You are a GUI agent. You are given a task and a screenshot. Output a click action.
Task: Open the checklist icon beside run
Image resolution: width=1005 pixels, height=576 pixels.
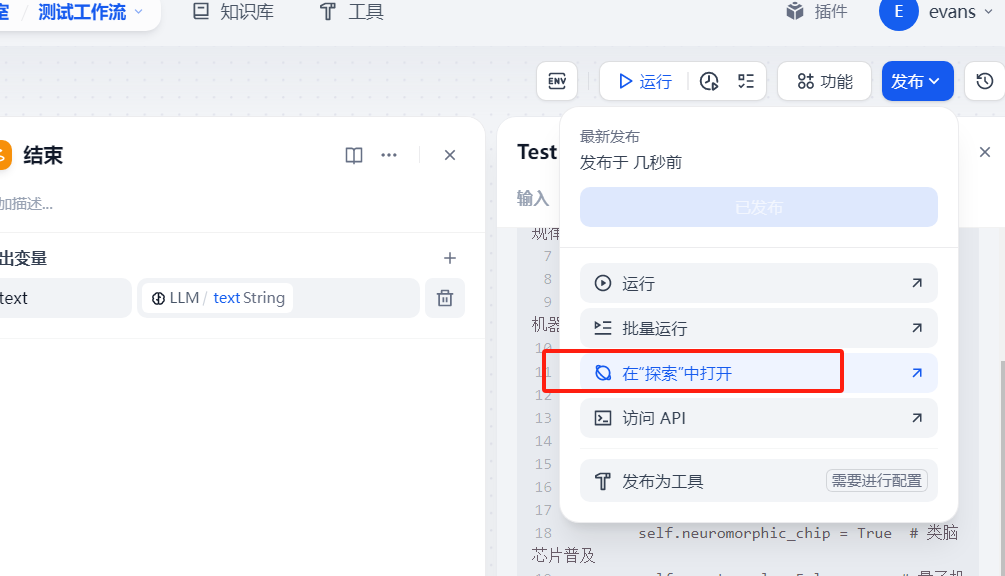[x=745, y=81]
